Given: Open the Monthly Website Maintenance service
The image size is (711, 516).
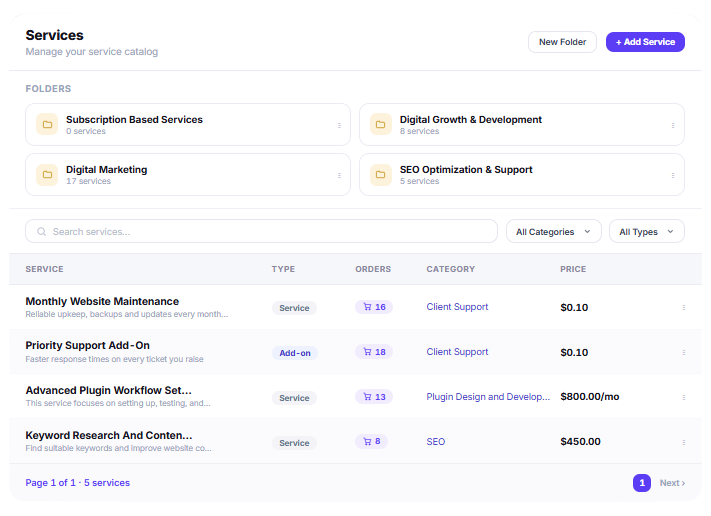Looking at the screenshot, I should click(x=102, y=302).
